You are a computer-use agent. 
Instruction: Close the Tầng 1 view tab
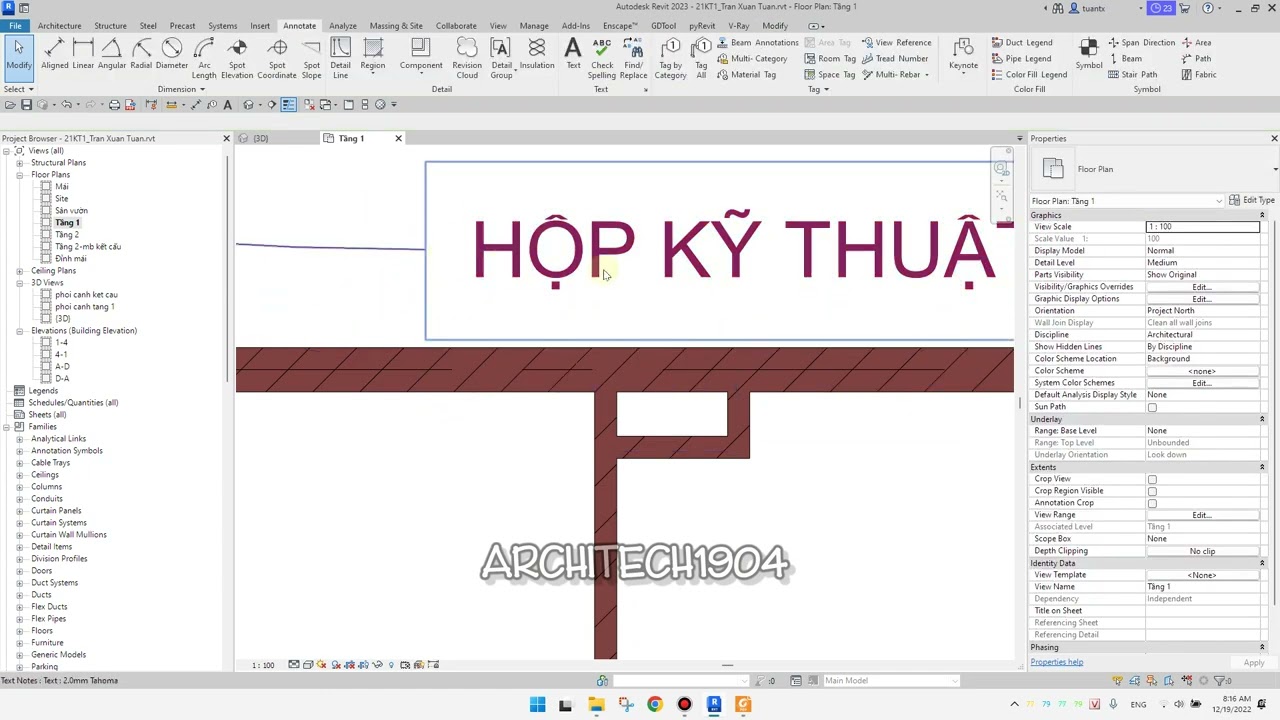398,138
